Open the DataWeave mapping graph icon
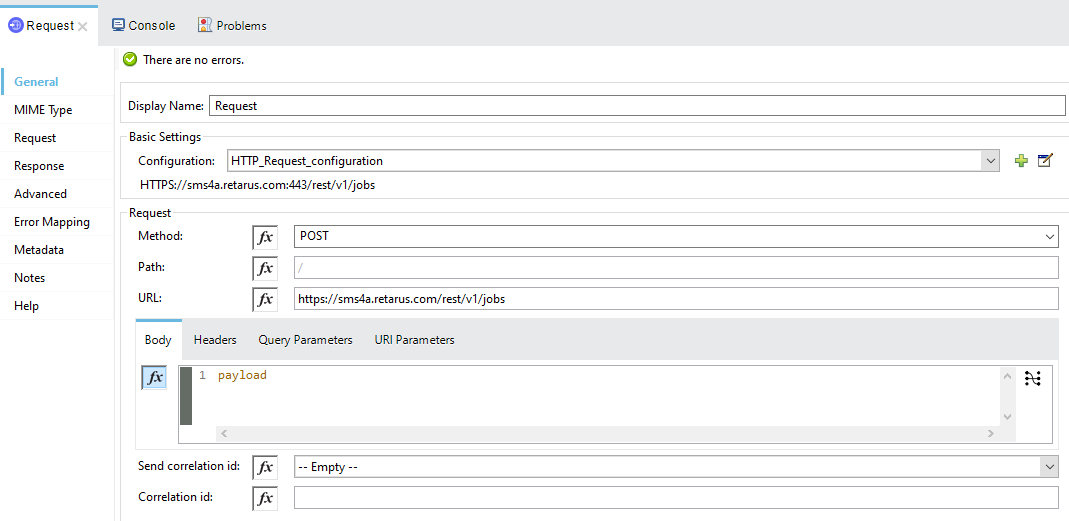 pyautogui.click(x=1033, y=379)
